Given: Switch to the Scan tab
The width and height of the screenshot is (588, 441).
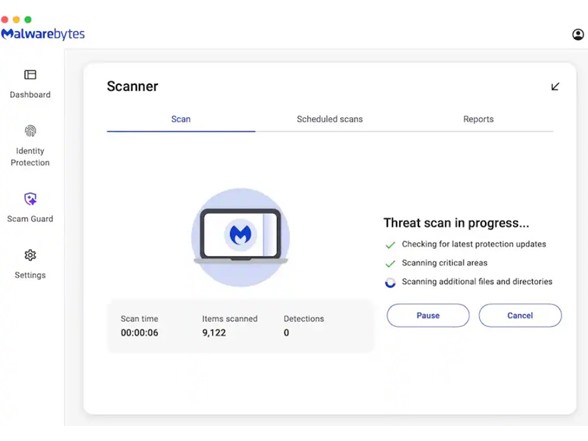Looking at the screenshot, I should (181, 119).
